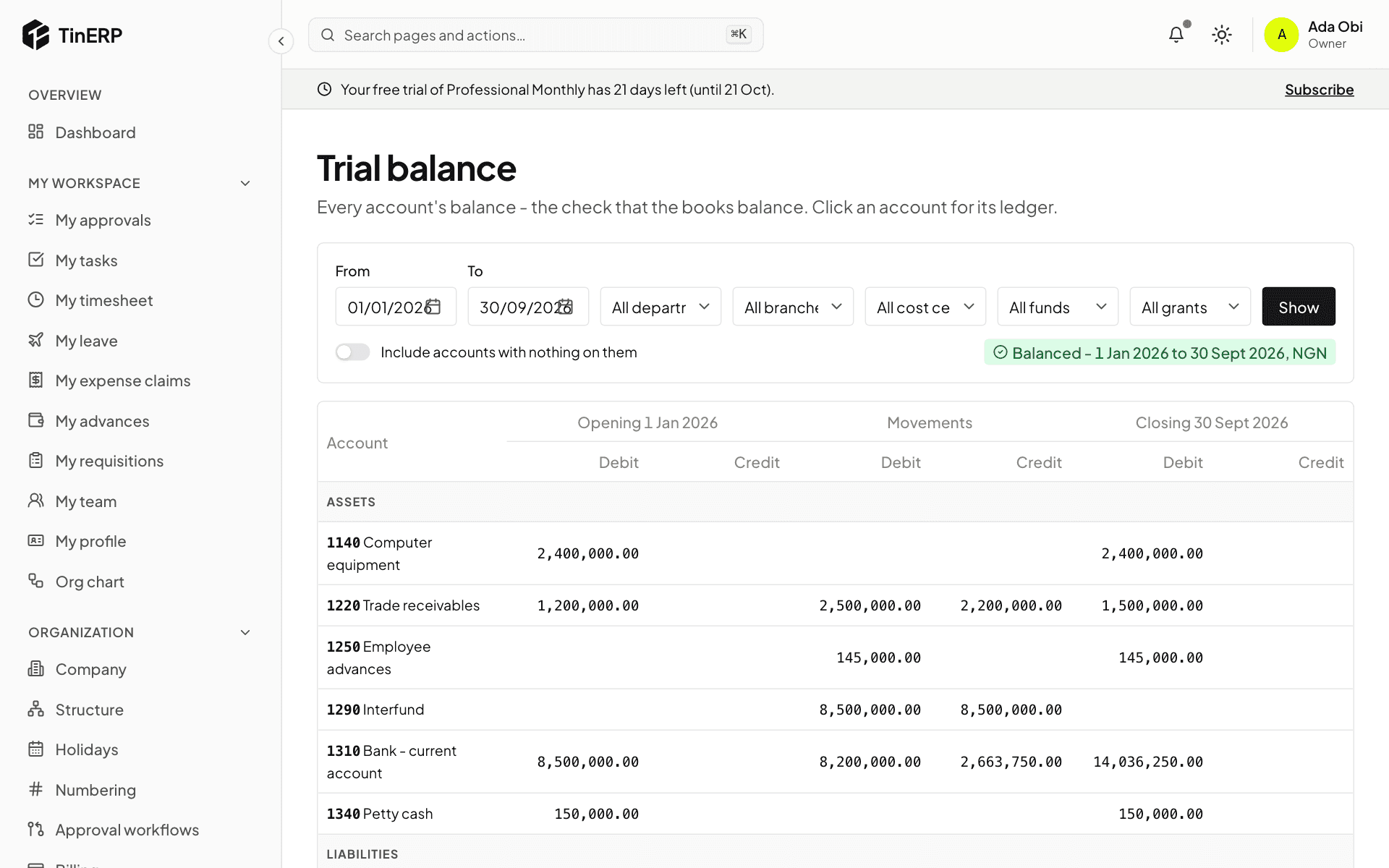Click the Show button
The height and width of the screenshot is (868, 1389).
[1299, 307]
